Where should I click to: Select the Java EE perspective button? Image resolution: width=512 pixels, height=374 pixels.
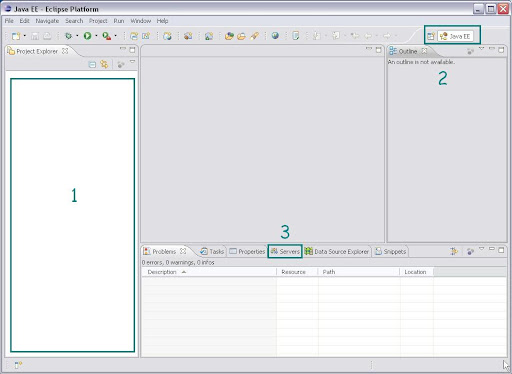click(x=455, y=36)
